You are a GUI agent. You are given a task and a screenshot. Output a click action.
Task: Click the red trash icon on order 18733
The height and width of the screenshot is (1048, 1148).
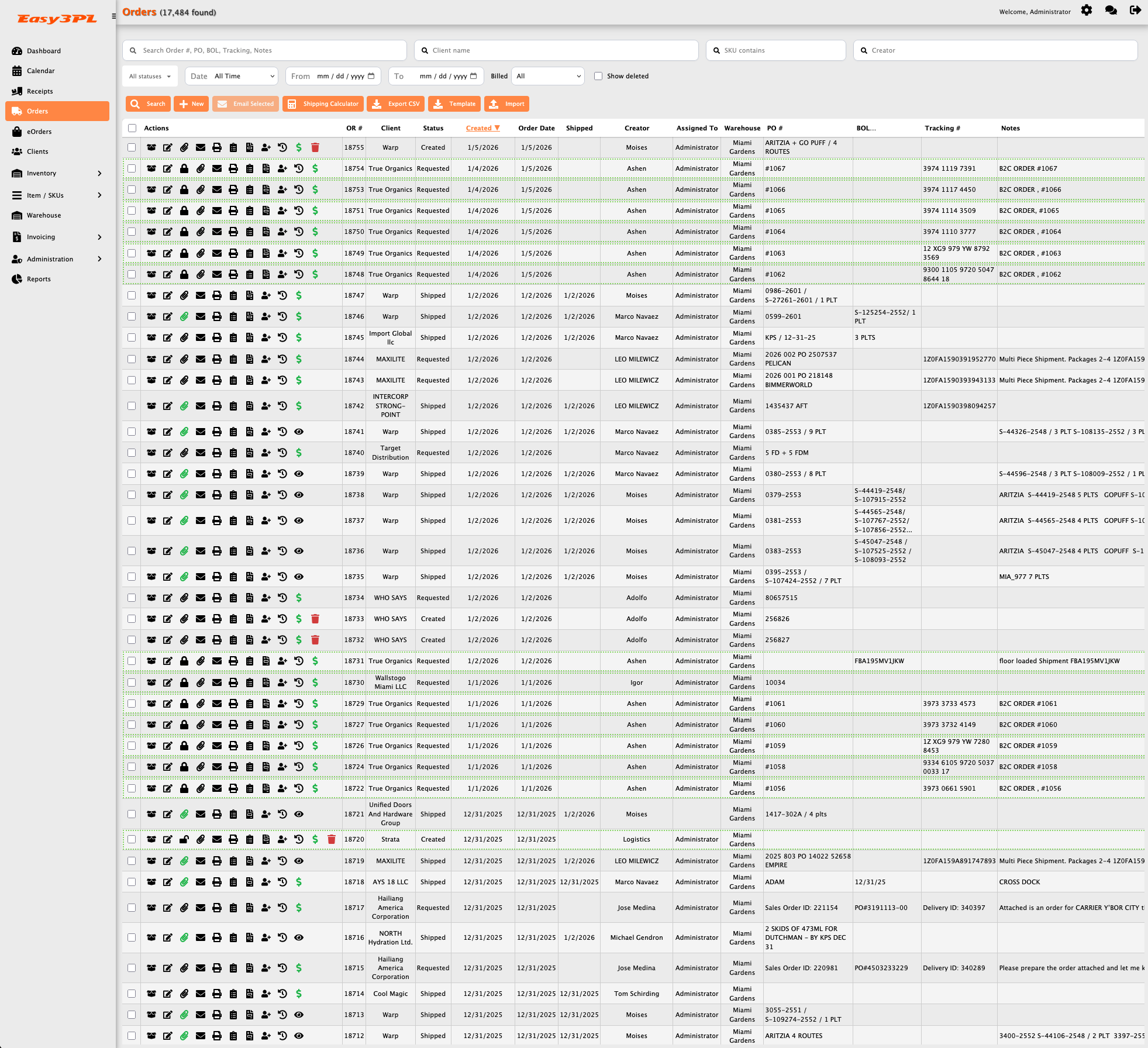point(315,619)
